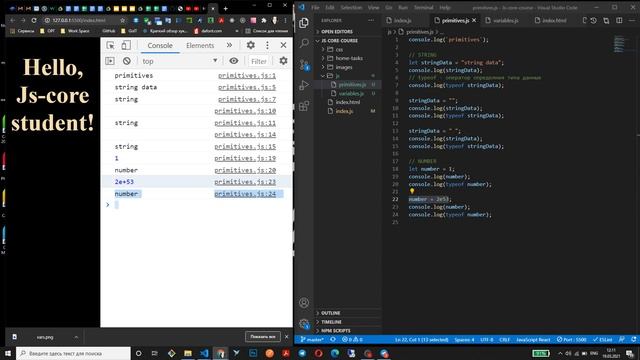This screenshot has height=360, width=640.
Task: Collapse the js folder in Explorer
Action: [x=337, y=76]
